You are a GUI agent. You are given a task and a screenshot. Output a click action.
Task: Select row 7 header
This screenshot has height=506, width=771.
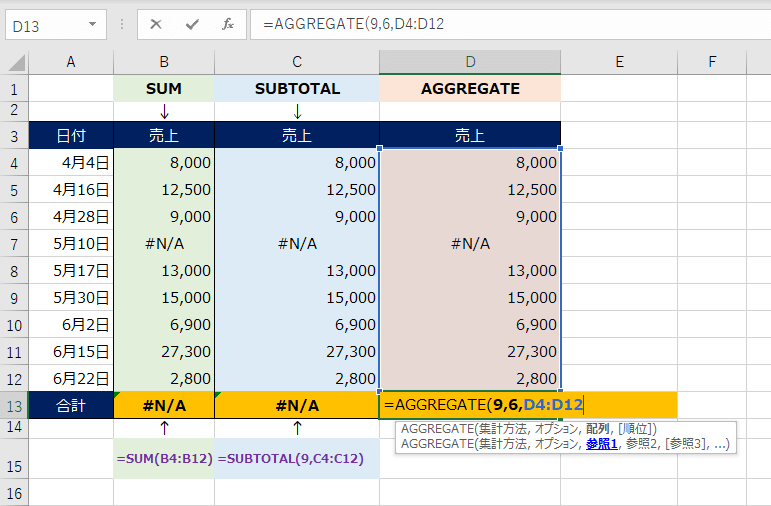[x=14, y=243]
